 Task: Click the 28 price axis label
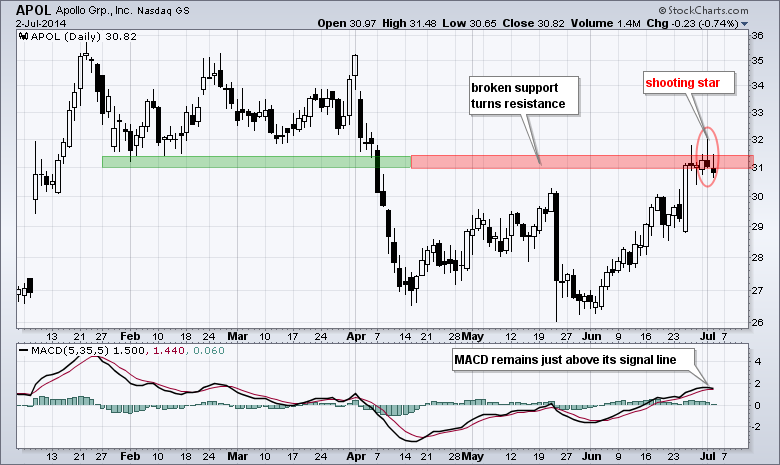(x=758, y=258)
